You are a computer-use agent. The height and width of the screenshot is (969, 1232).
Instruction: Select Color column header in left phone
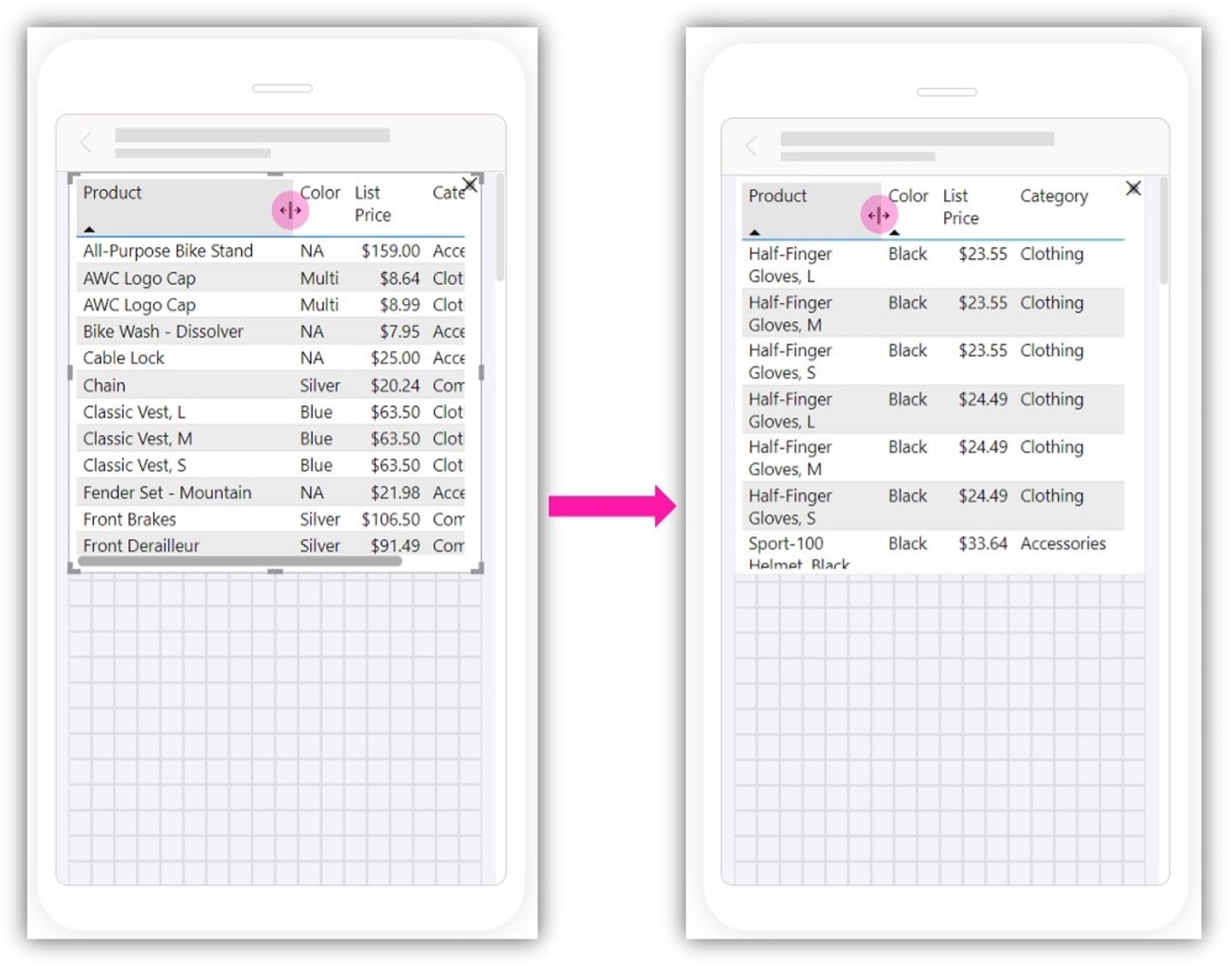coord(320,192)
